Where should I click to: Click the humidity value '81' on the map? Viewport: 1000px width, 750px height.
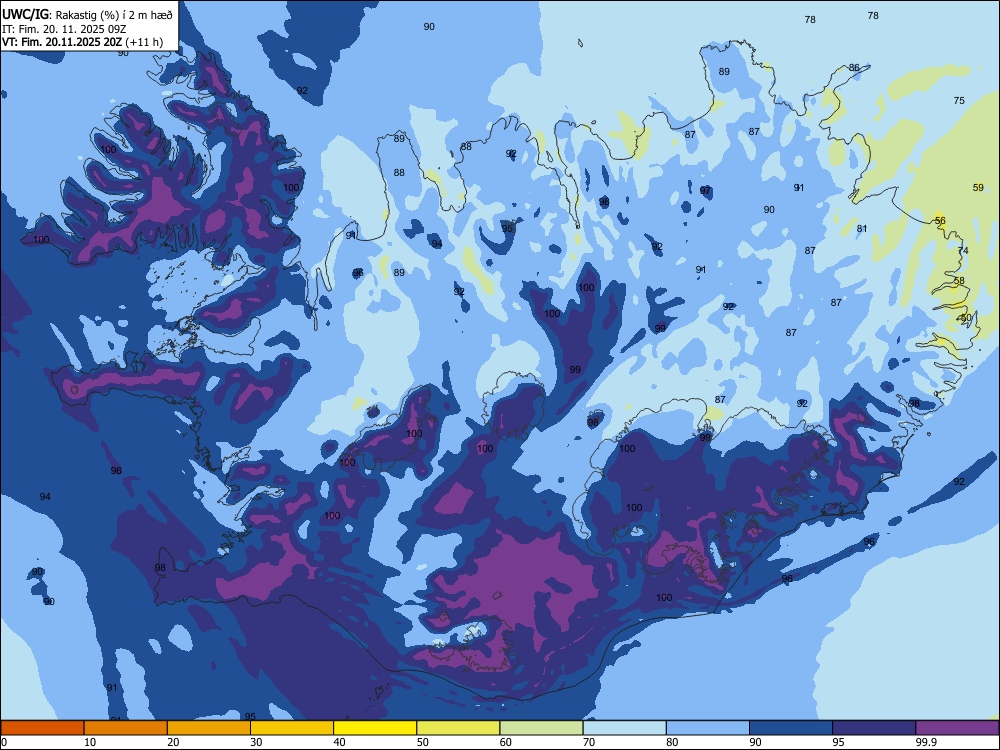[862, 228]
